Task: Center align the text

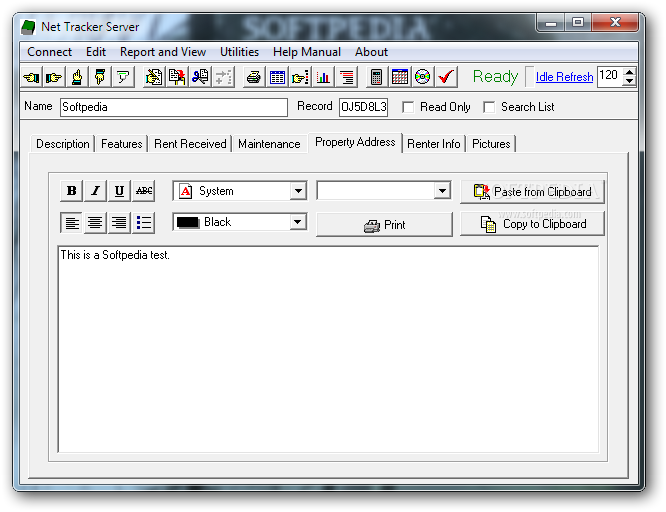Action: coord(96,222)
